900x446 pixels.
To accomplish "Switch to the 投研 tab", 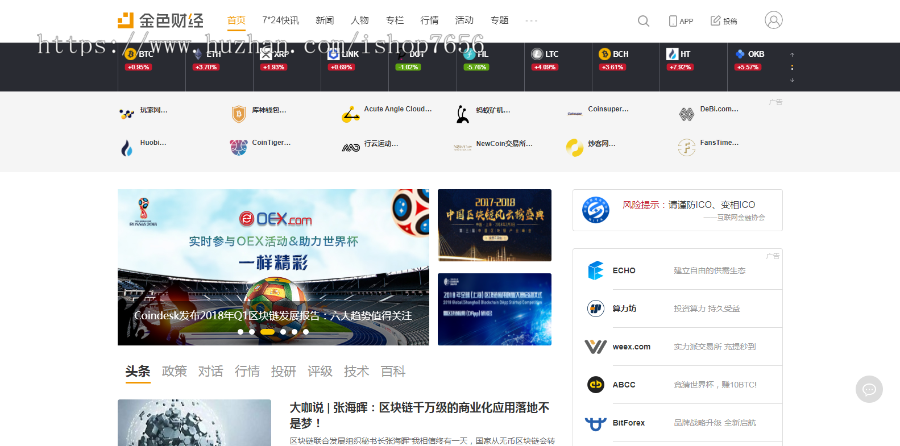I will (x=284, y=371).
